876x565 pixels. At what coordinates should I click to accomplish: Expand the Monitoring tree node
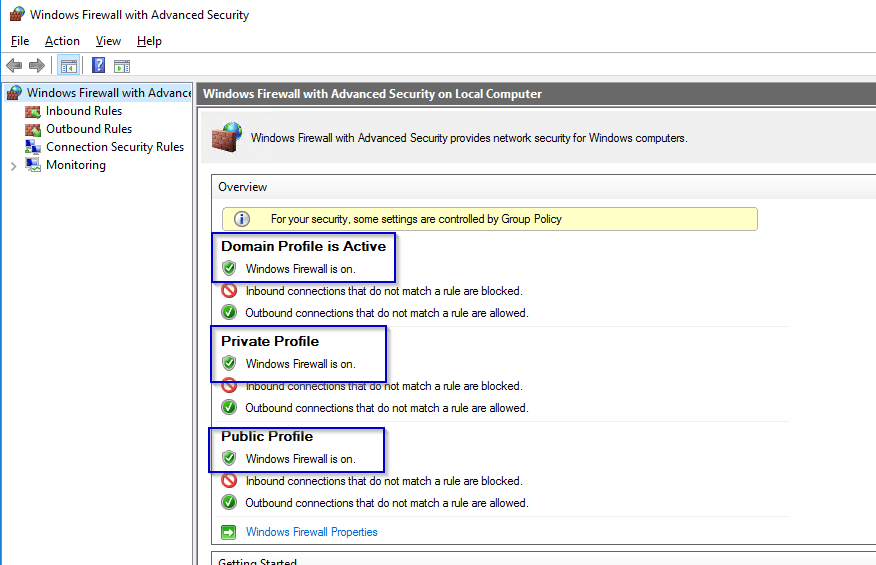(13, 166)
